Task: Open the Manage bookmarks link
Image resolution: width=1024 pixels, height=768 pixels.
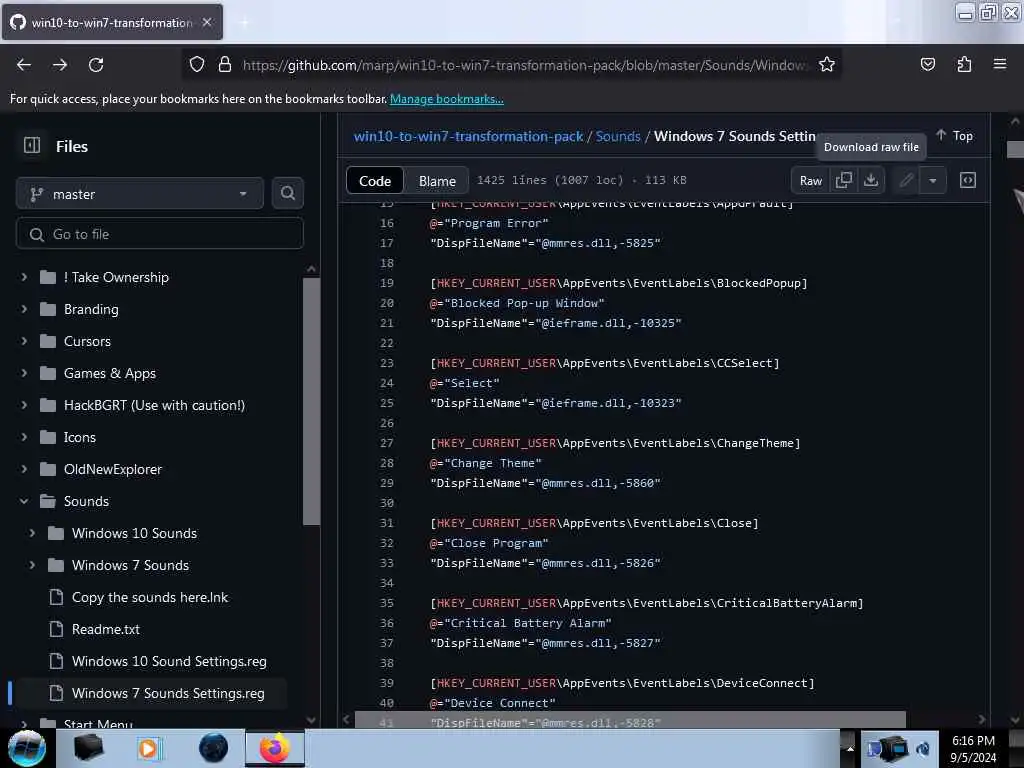Action: pos(447,99)
